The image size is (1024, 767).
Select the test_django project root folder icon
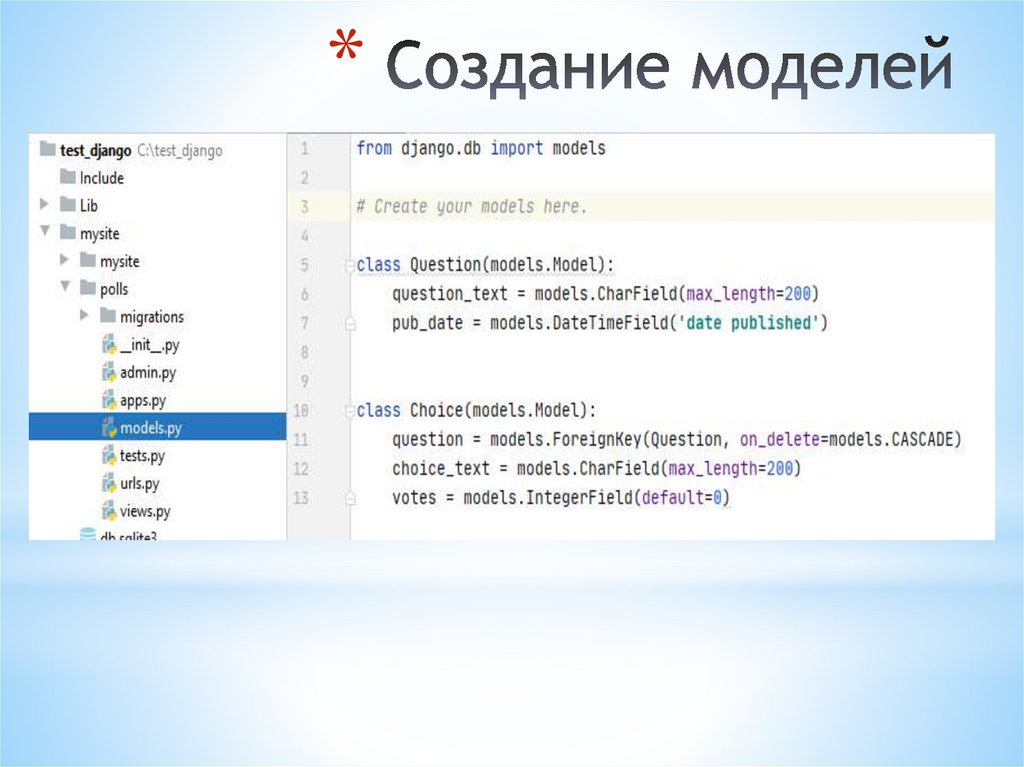47,149
